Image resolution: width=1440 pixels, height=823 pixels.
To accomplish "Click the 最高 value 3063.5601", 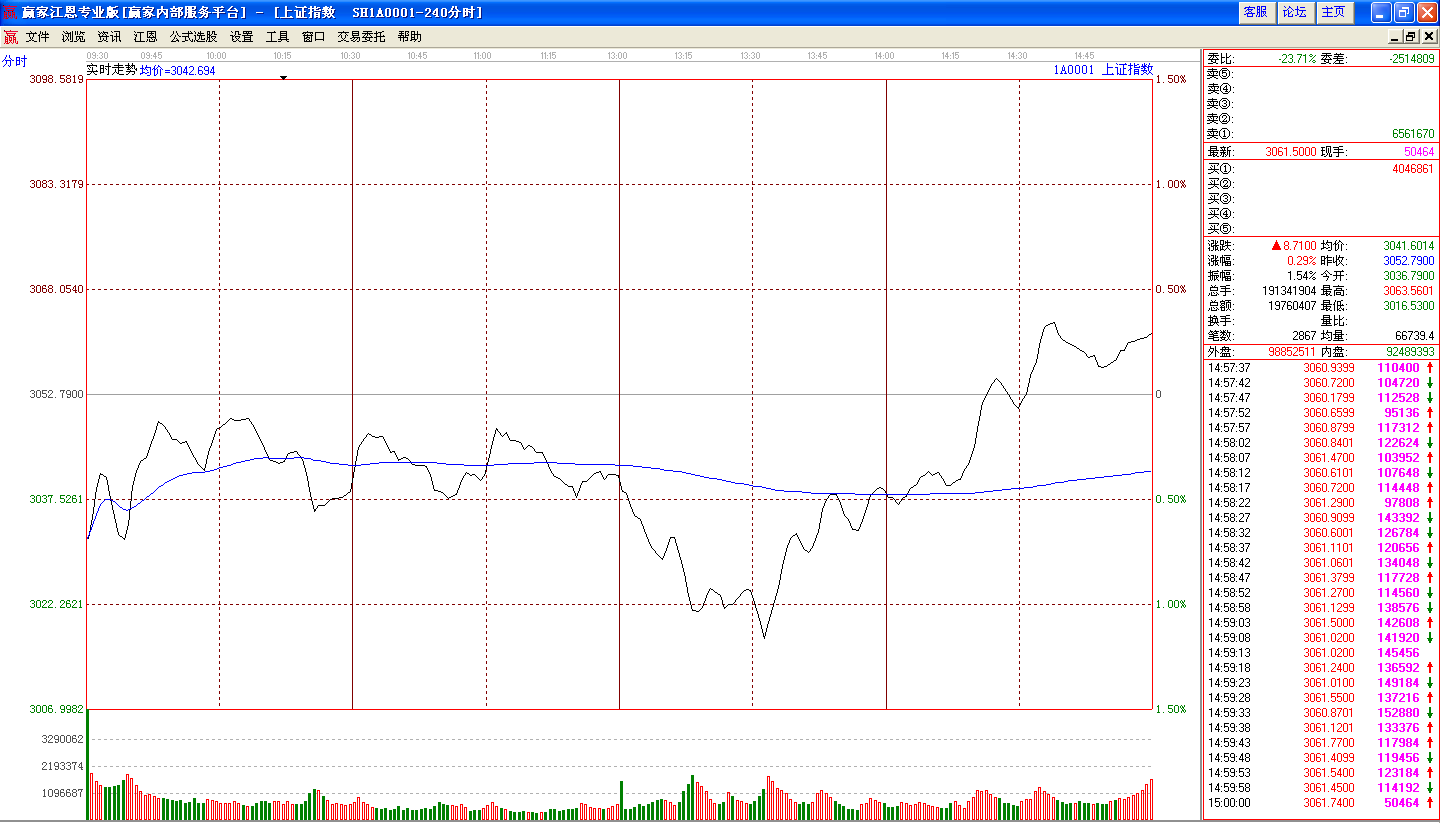I will 1409,291.
